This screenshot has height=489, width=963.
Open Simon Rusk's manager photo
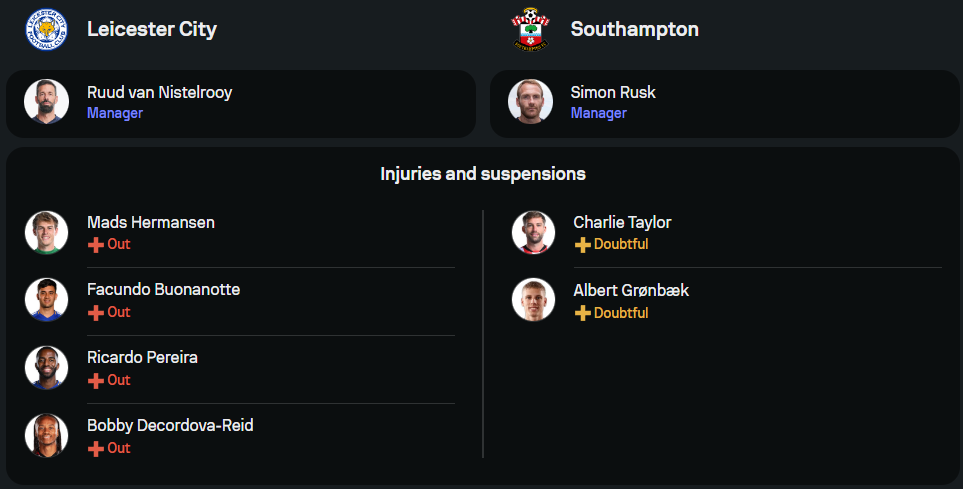530,102
